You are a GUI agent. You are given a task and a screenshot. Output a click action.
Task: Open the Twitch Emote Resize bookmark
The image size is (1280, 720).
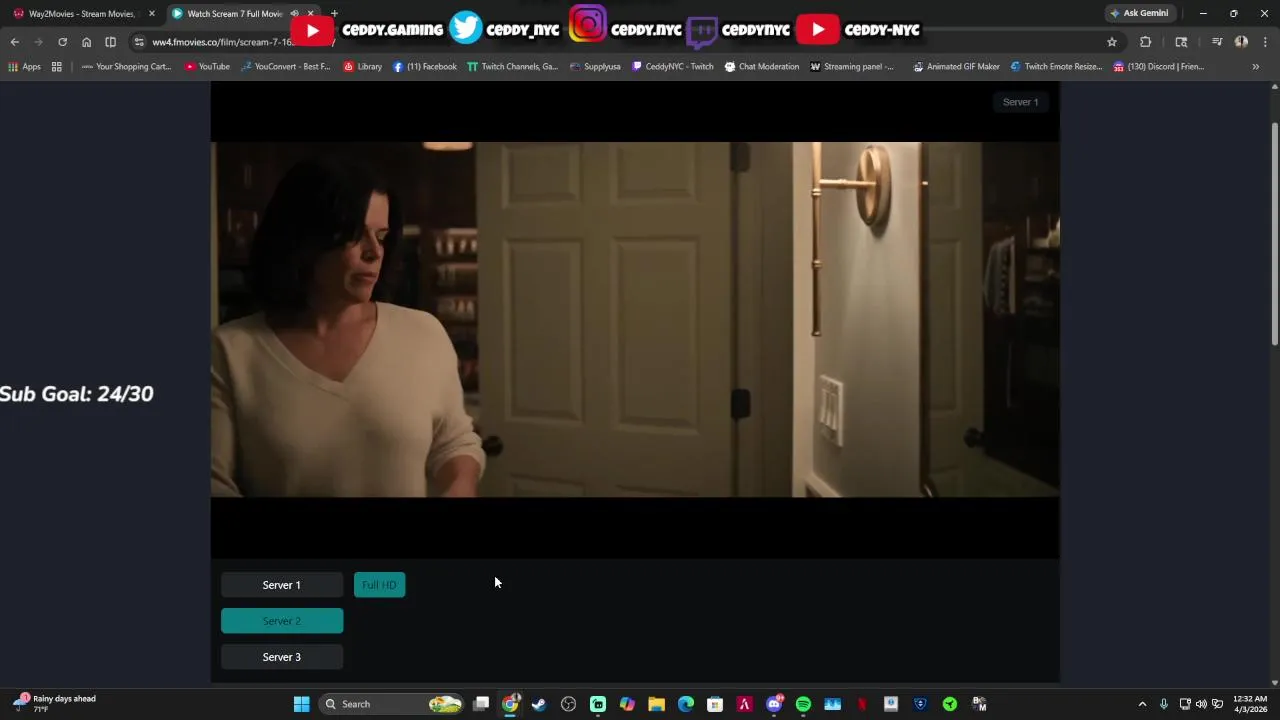1056,66
